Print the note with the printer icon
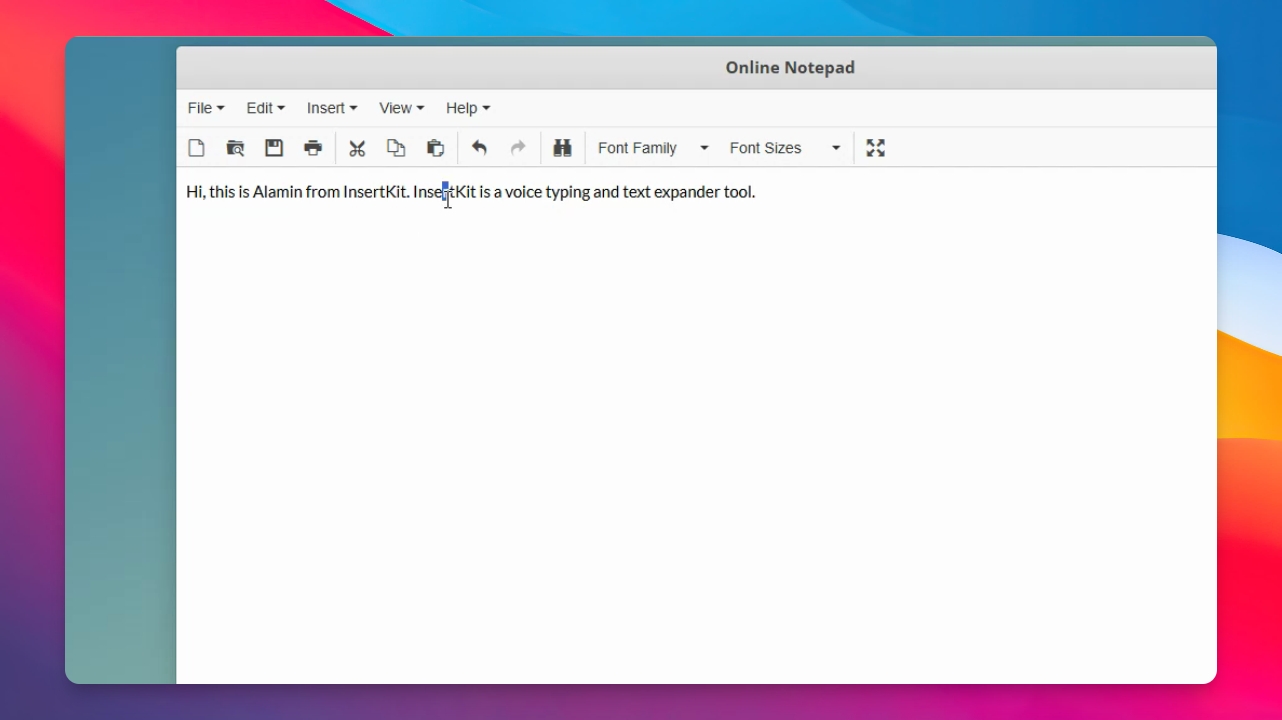Image resolution: width=1282 pixels, height=720 pixels. point(313,148)
